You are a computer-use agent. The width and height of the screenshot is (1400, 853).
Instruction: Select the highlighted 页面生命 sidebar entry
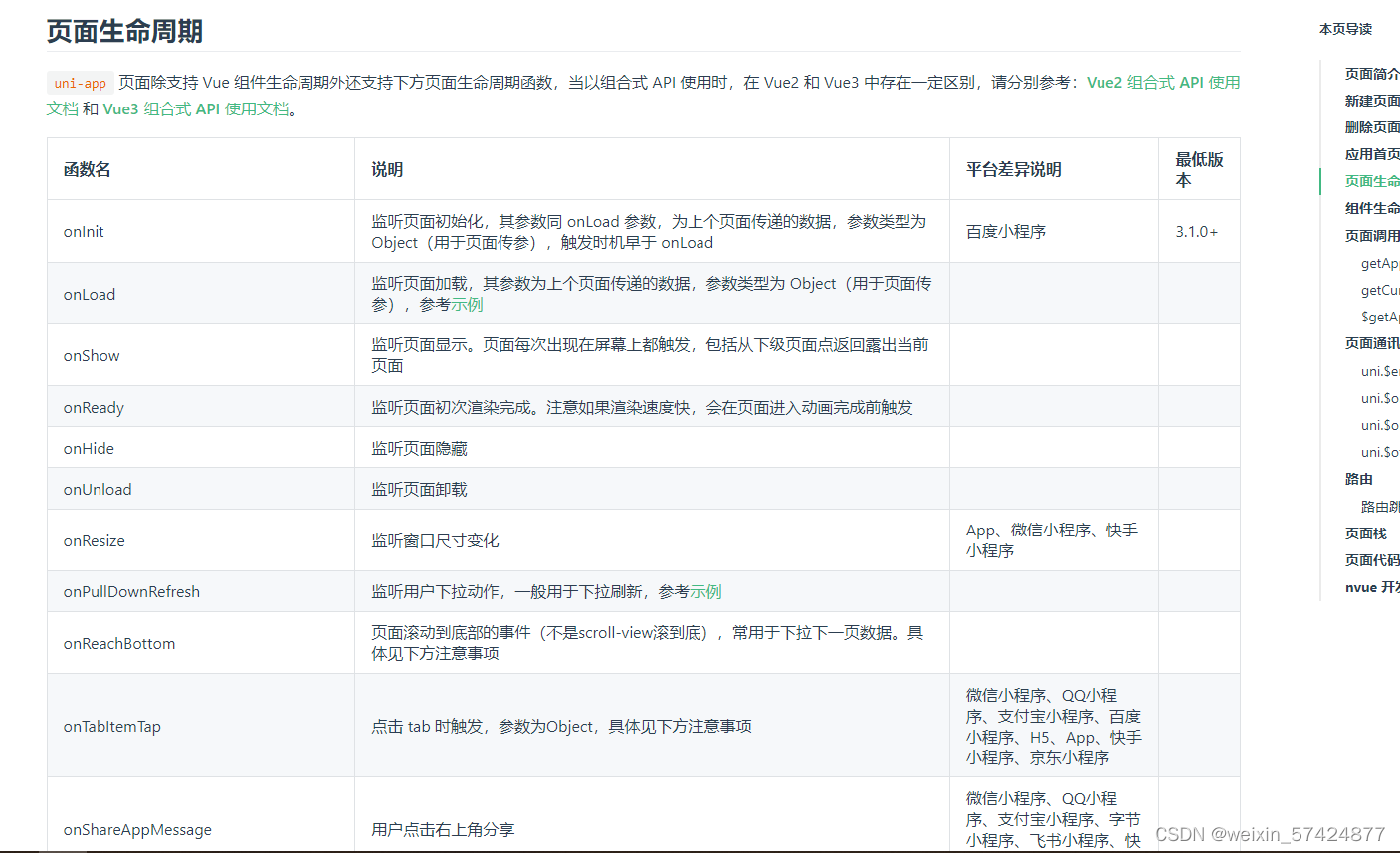[1371, 180]
